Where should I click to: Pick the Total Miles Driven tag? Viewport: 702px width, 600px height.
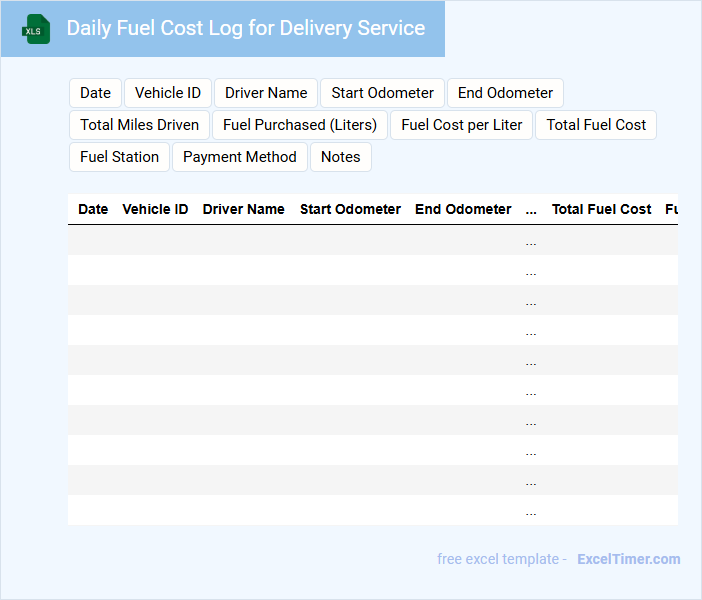coord(139,125)
